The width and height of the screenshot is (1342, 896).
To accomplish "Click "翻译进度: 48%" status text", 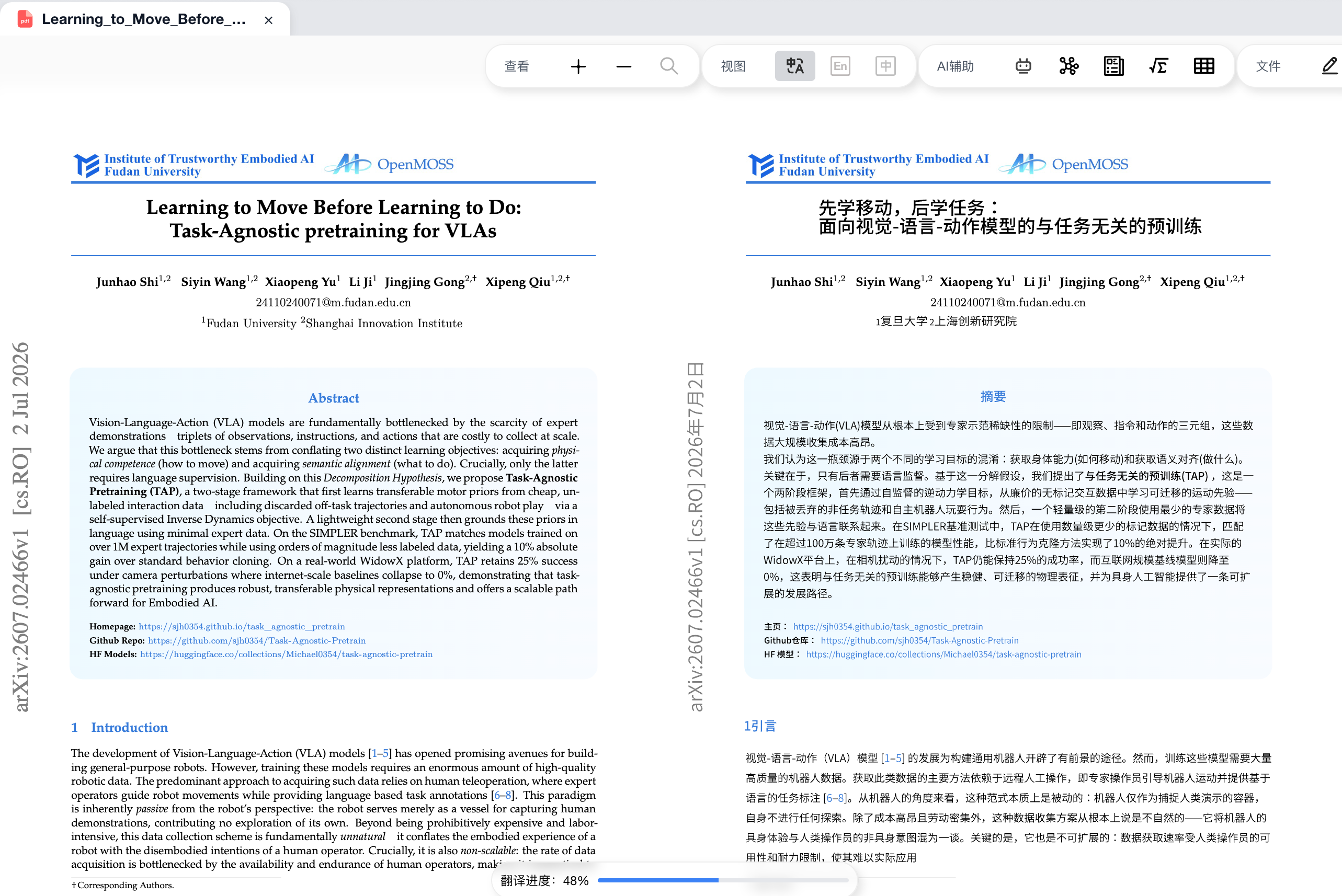I will tap(544, 880).
